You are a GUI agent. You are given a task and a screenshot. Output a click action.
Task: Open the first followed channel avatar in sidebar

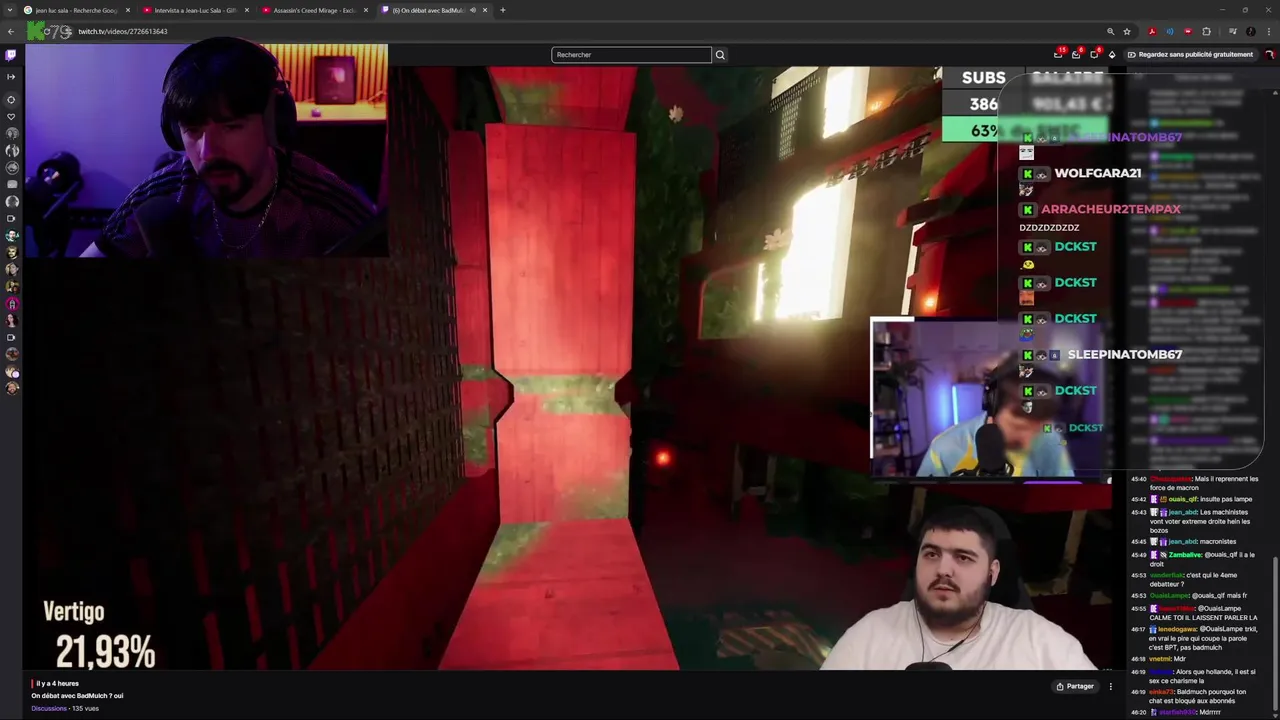point(11,133)
